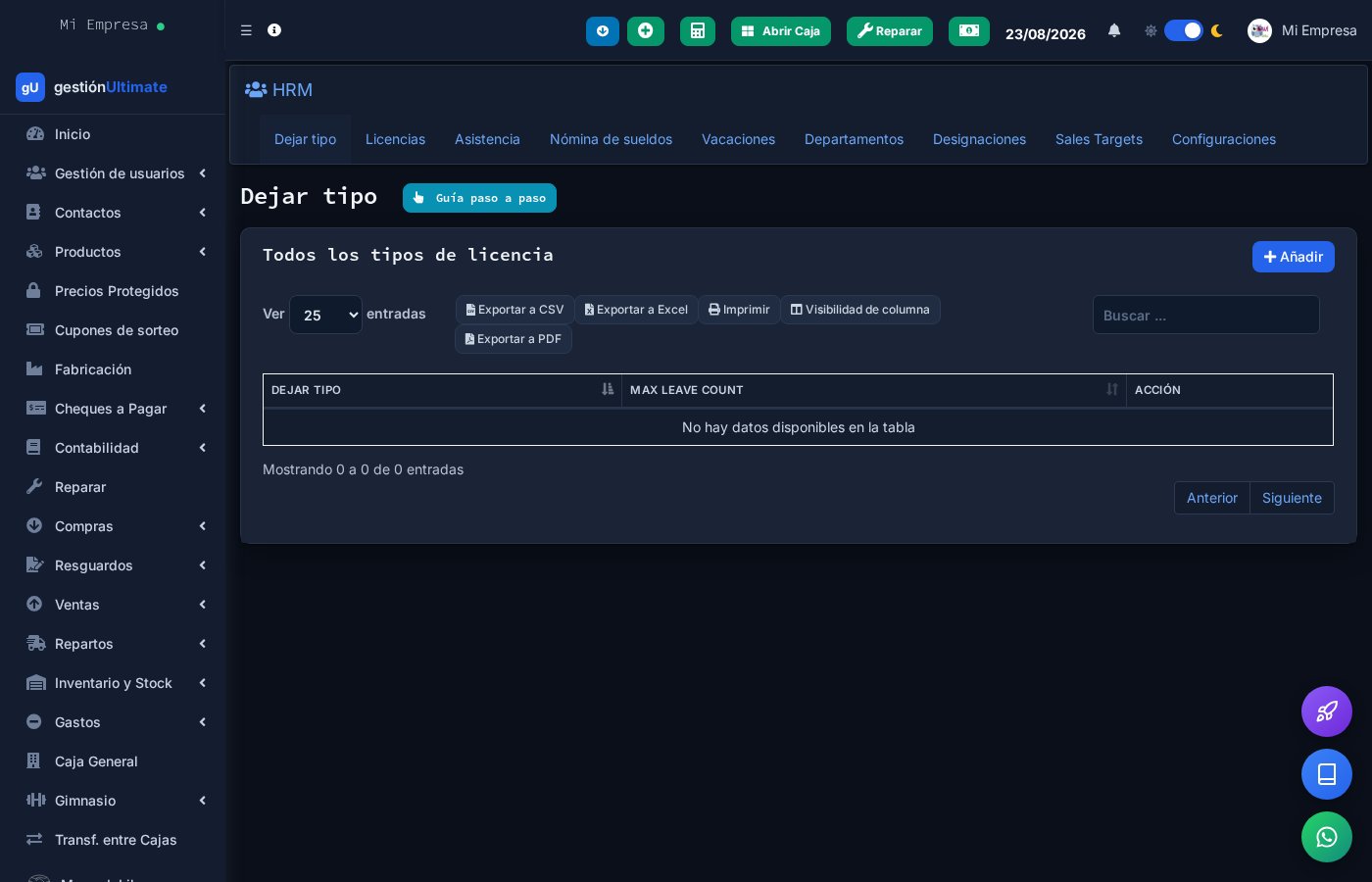1372x882 pixels.
Task: Open the Nómina de sueldos tab
Action: pos(611,139)
